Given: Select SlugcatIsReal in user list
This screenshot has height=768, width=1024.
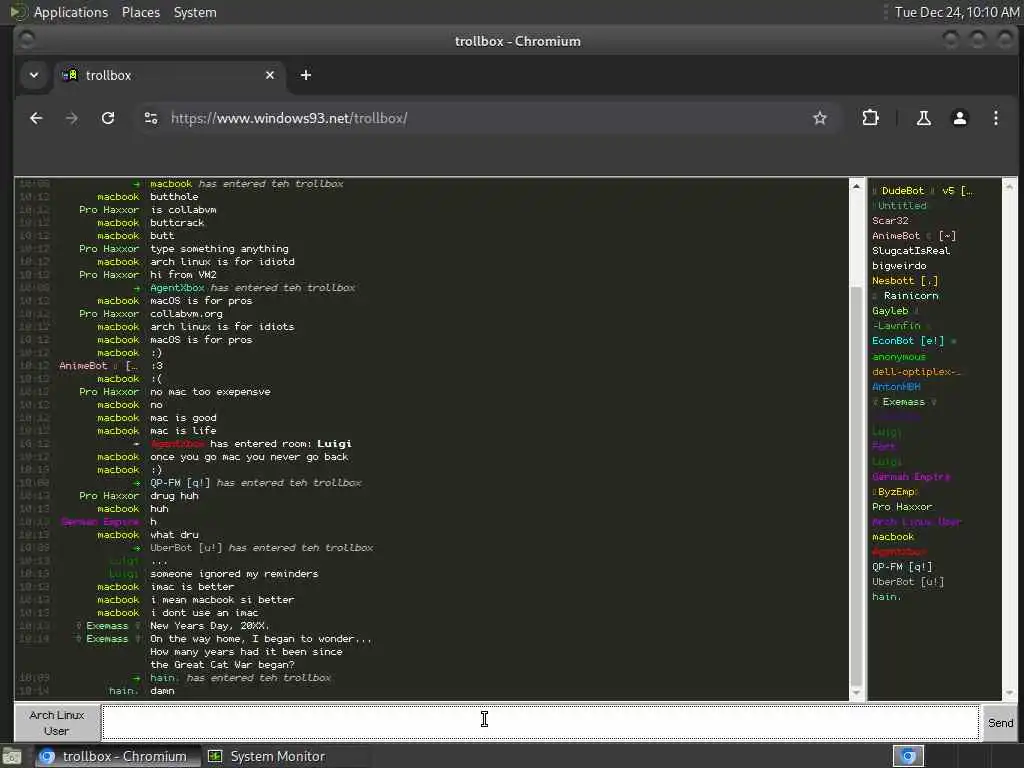Looking at the screenshot, I should click(911, 251).
